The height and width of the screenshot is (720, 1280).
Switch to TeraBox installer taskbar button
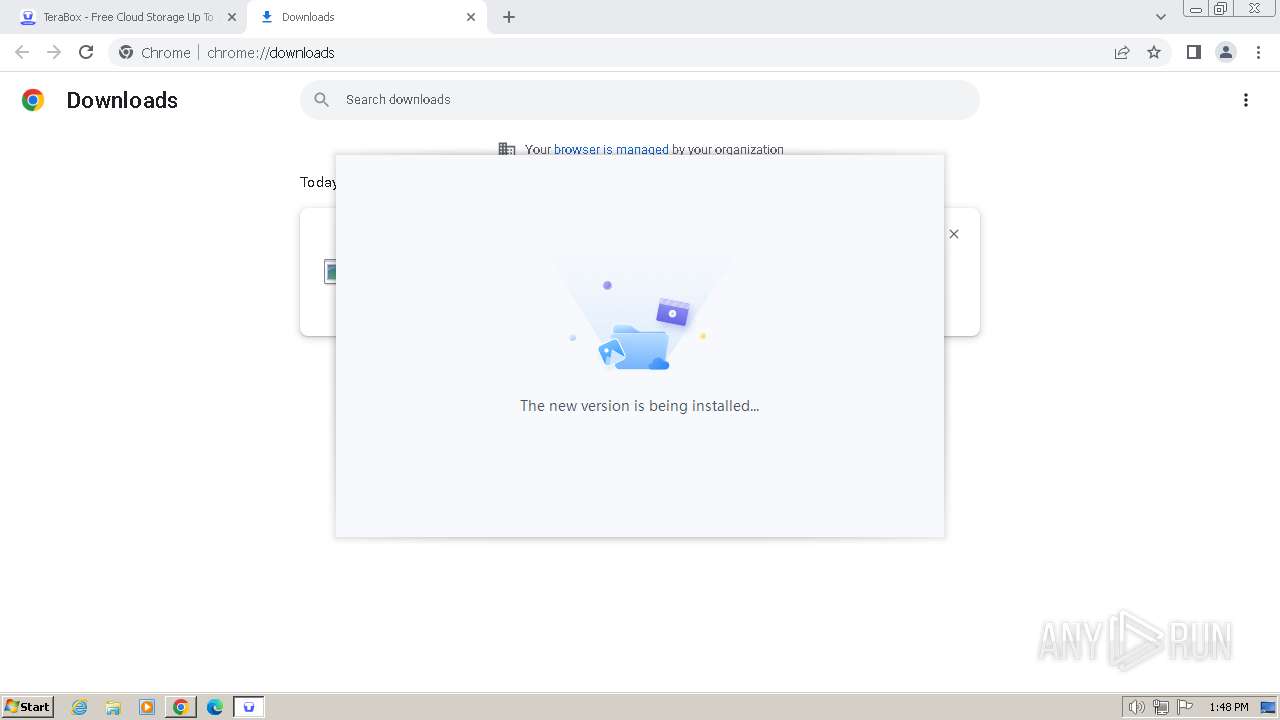(249, 707)
